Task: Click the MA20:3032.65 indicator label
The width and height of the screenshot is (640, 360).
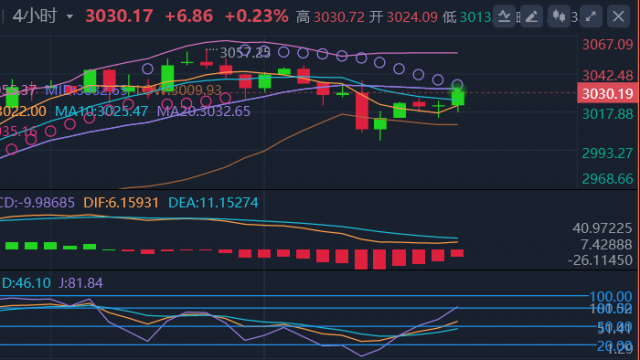Action: tap(204, 111)
